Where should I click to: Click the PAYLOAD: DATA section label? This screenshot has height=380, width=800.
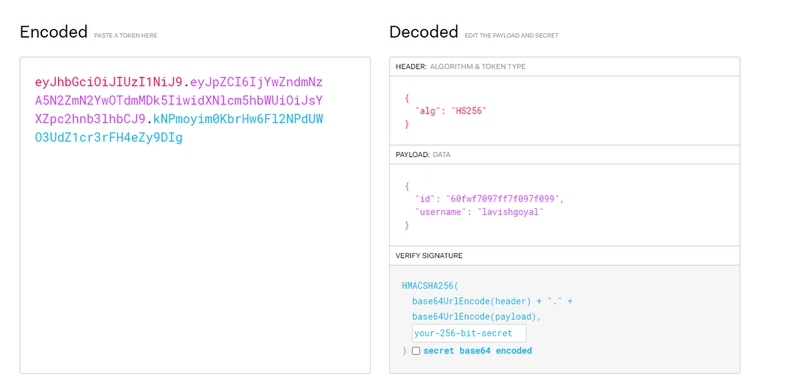pyautogui.click(x=423, y=155)
